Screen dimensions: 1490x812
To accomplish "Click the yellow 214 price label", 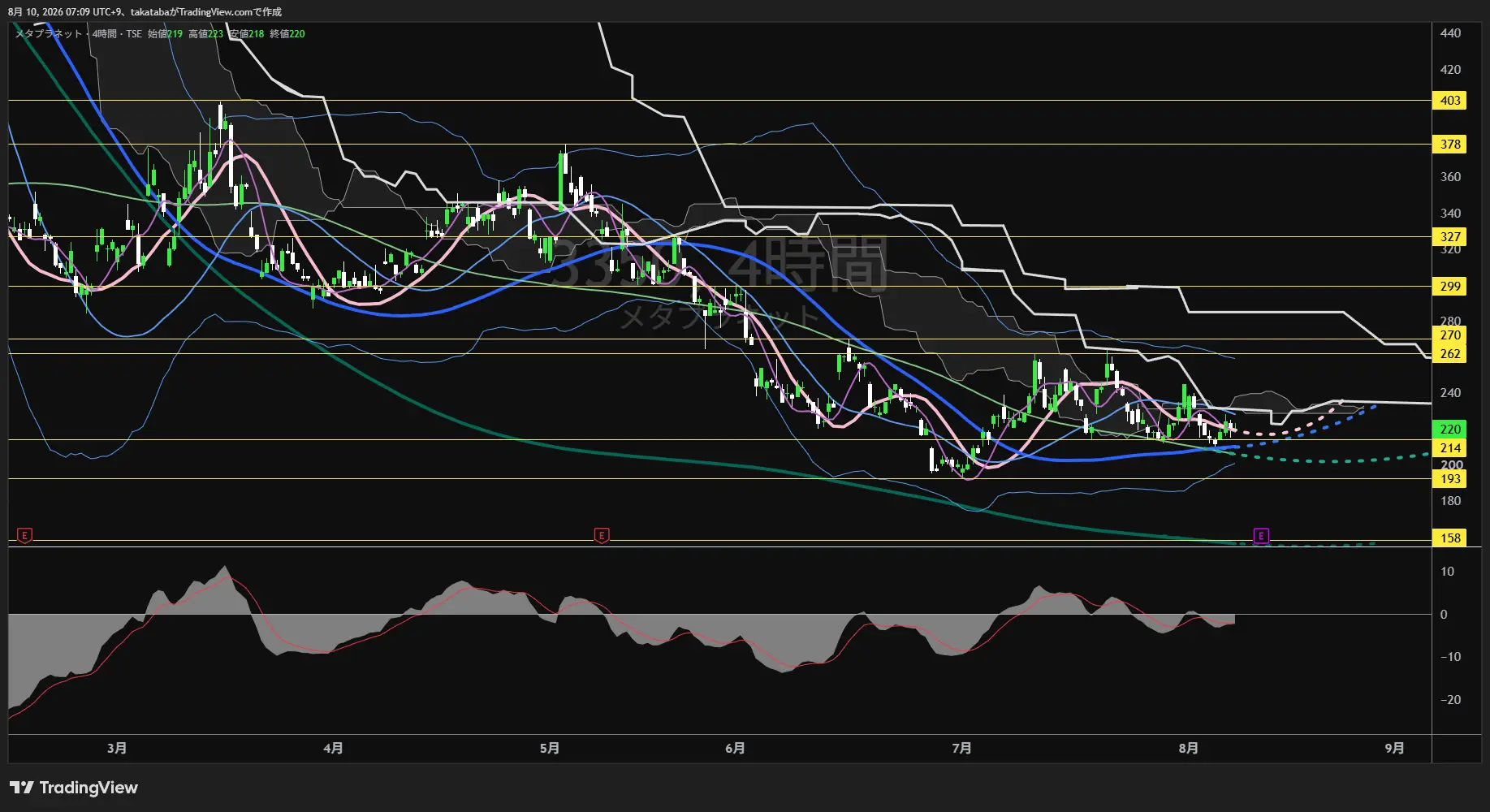I will coord(1450,448).
